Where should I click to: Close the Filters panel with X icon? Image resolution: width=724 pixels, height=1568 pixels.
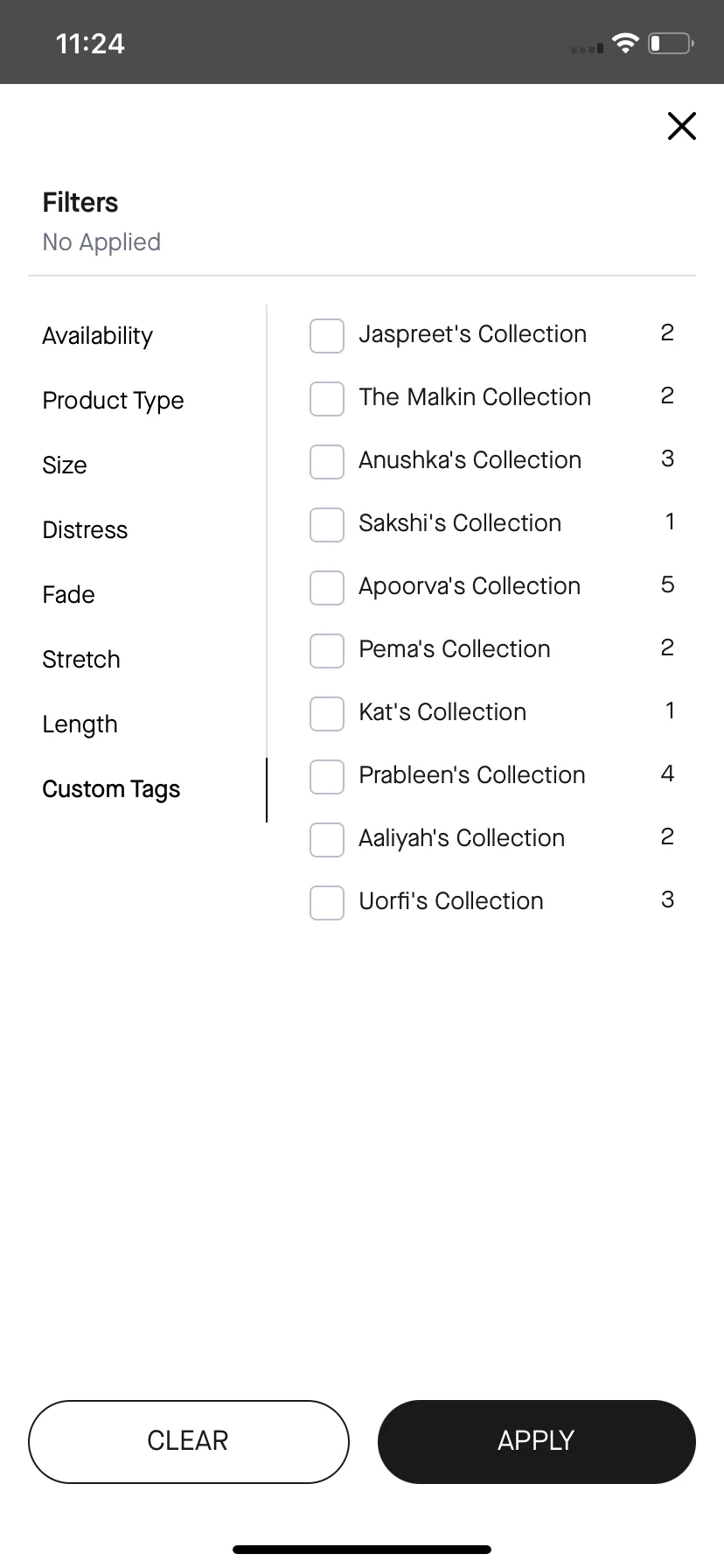[x=681, y=126]
